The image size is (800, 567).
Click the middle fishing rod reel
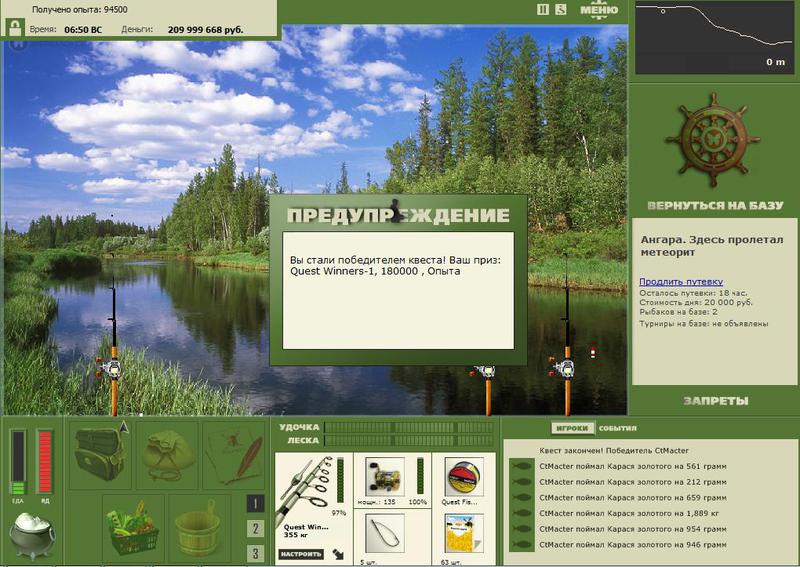point(485,372)
